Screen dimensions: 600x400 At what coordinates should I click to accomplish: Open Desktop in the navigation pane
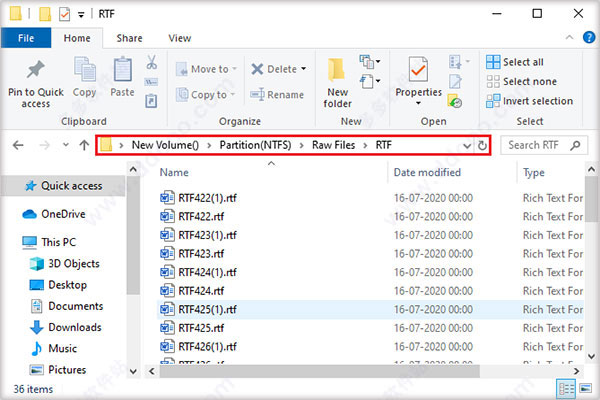pyautogui.click(x=58, y=285)
